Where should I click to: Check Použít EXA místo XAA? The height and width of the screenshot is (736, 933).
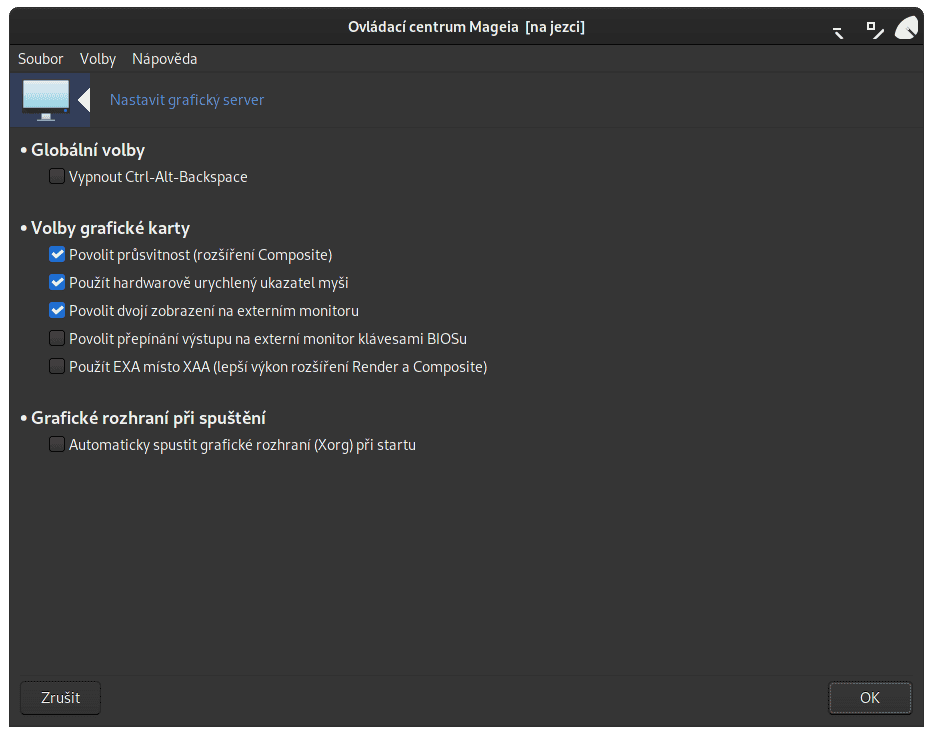pyautogui.click(x=57, y=366)
